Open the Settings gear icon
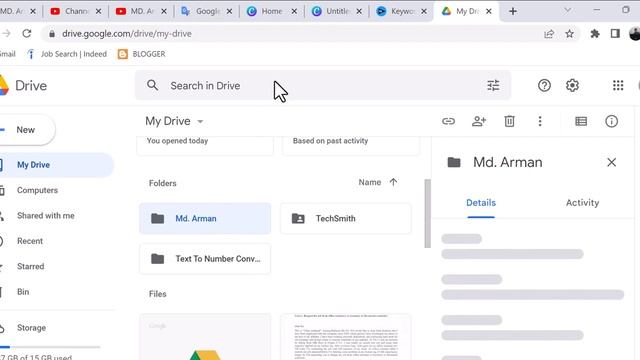The image size is (640, 360). coord(572,85)
